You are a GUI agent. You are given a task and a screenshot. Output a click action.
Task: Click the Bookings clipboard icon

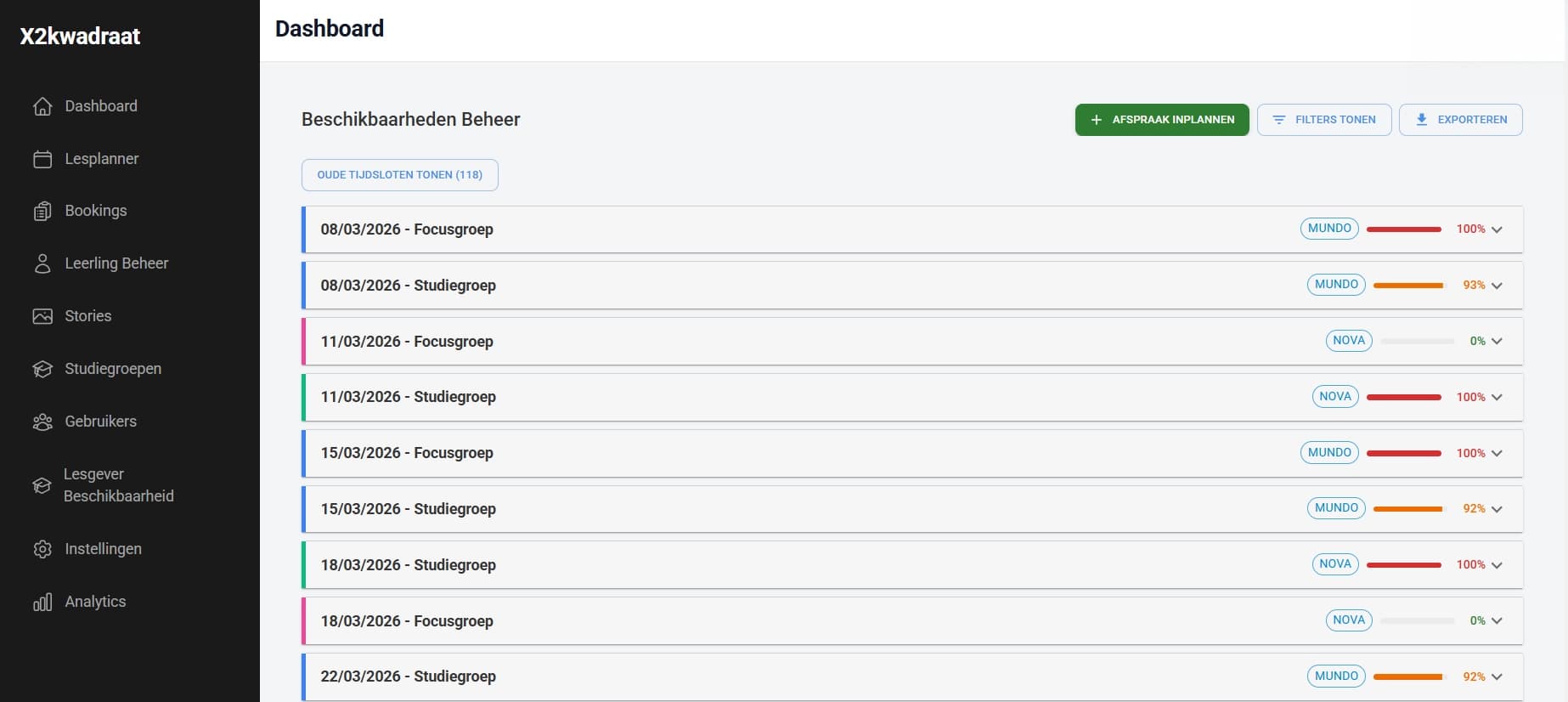(42, 212)
